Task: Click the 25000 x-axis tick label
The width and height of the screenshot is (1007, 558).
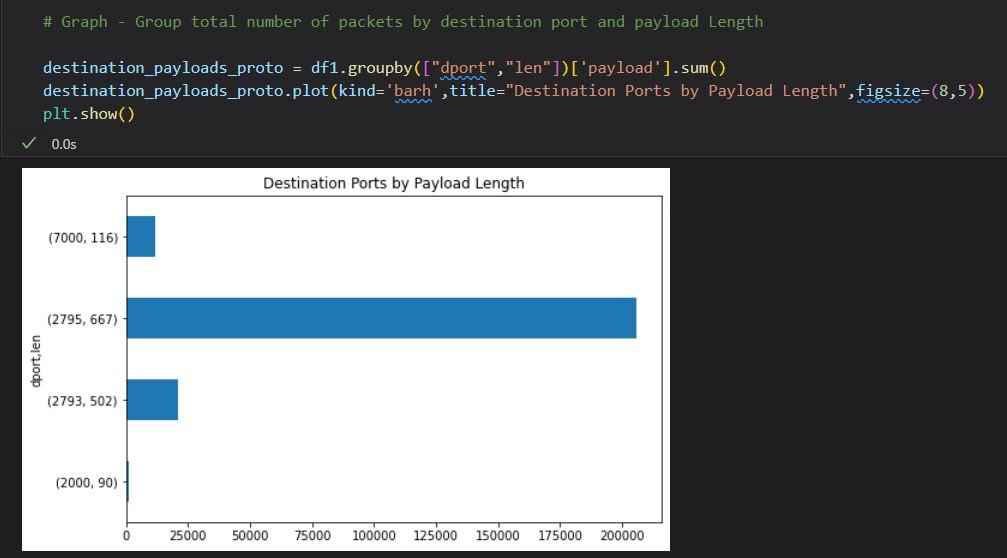Action: (188, 536)
